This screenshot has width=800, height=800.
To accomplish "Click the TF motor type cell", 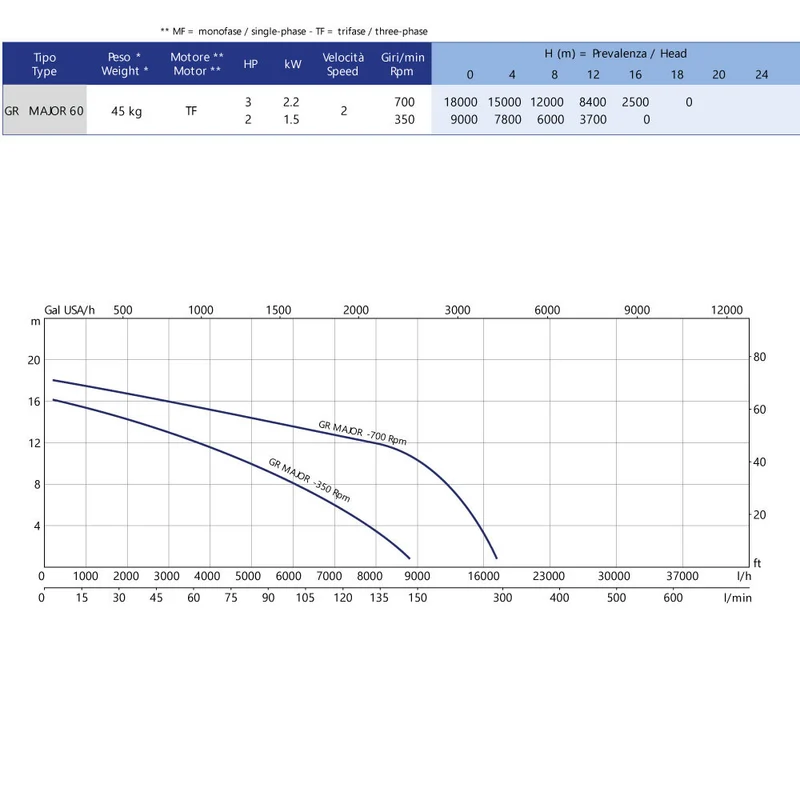I will 191,111.
